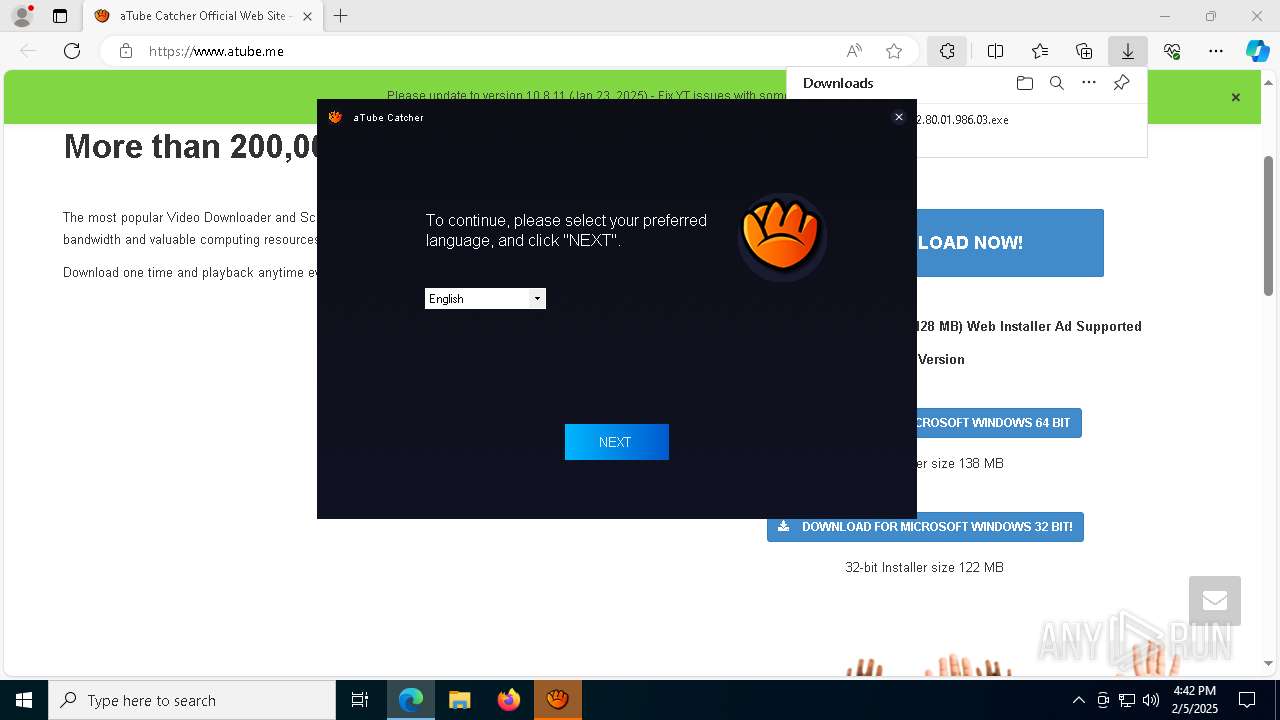Viewport: 1280px width, 720px height.
Task: Switch to Edge in the taskbar
Action: tap(411, 700)
